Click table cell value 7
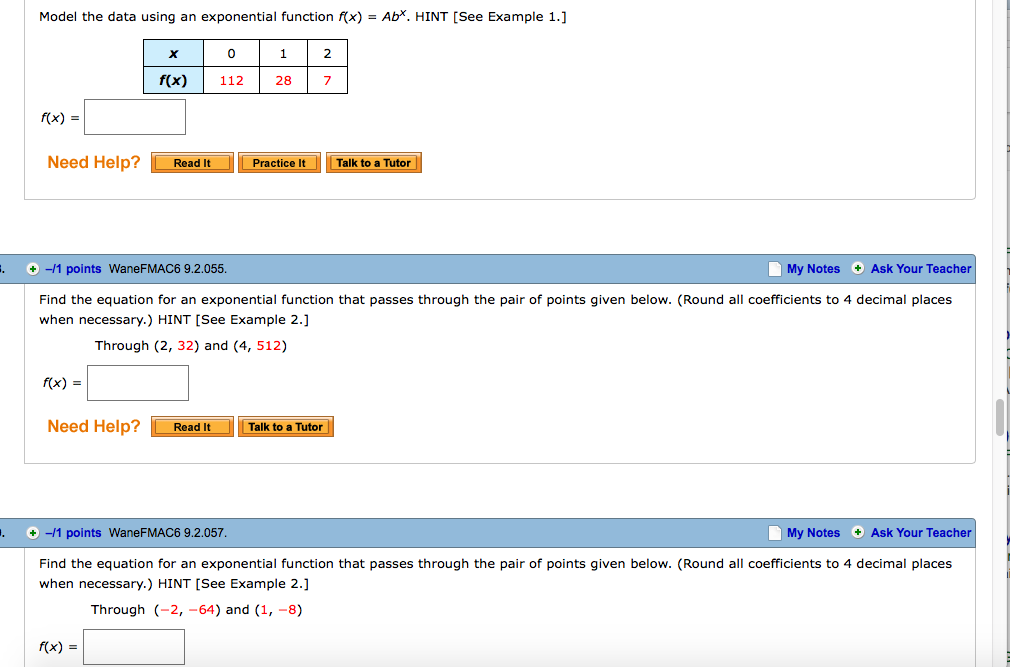The height and width of the screenshot is (667, 1010). point(327,80)
